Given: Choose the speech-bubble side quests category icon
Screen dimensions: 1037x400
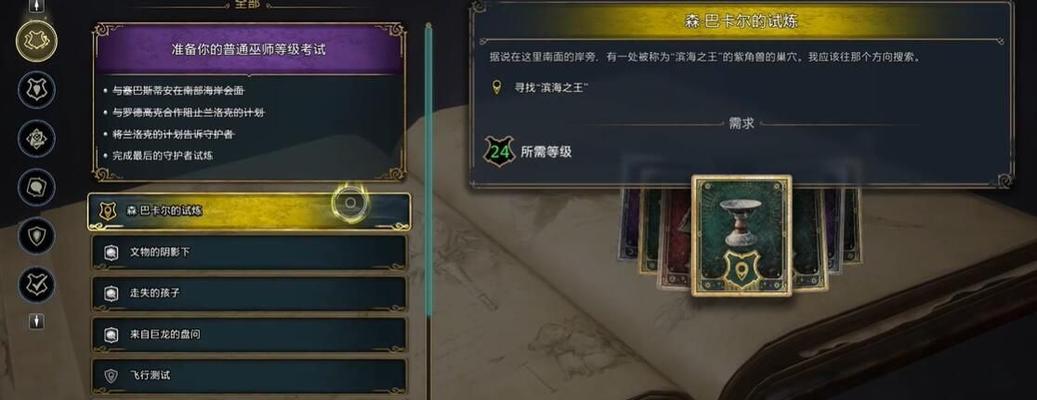Looking at the screenshot, I should 36,187.
